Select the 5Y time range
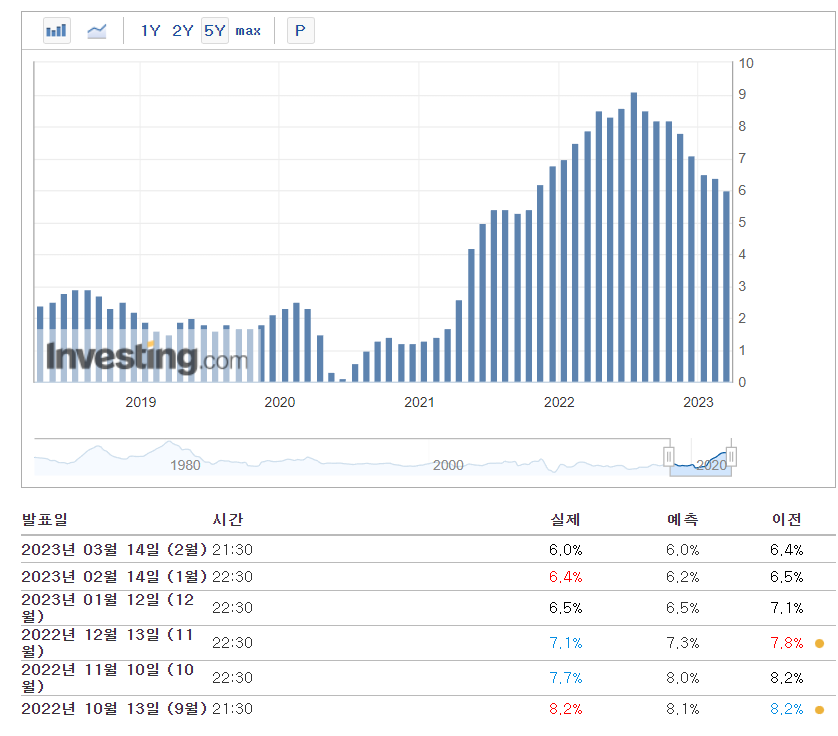Screen dimensions: 838x736 tap(215, 30)
